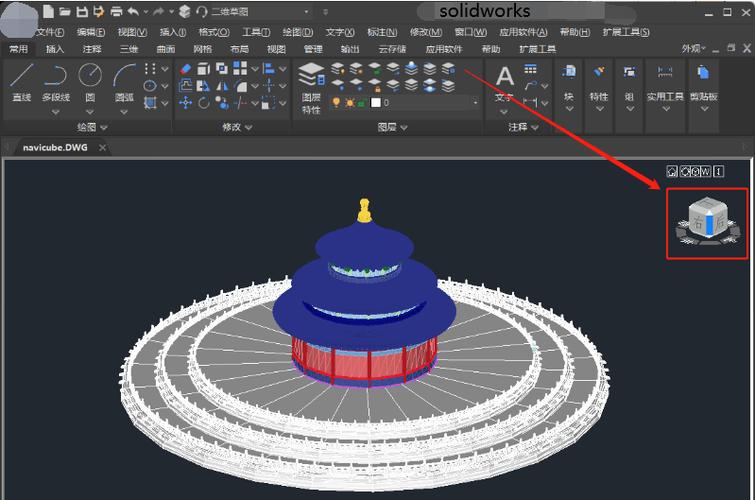This screenshot has width=755, height=500.
Task: Switch to the 插入 ribbon tab
Action: (x=54, y=49)
